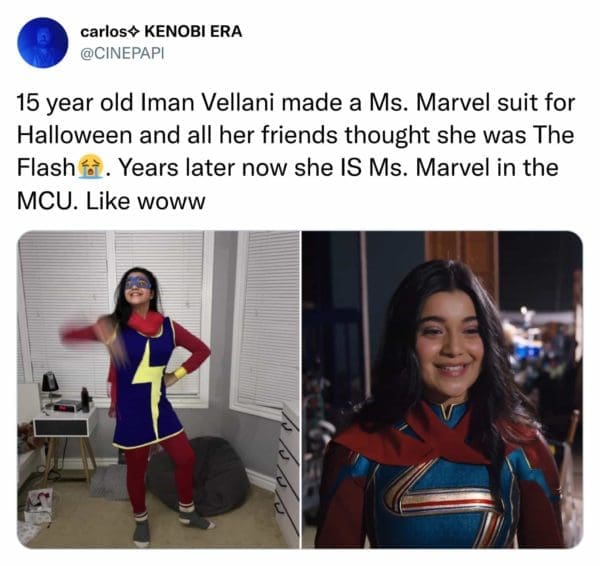Open the blue profile avatar of carlos
This screenshot has height=566, width=600.
pyautogui.click(x=42, y=42)
